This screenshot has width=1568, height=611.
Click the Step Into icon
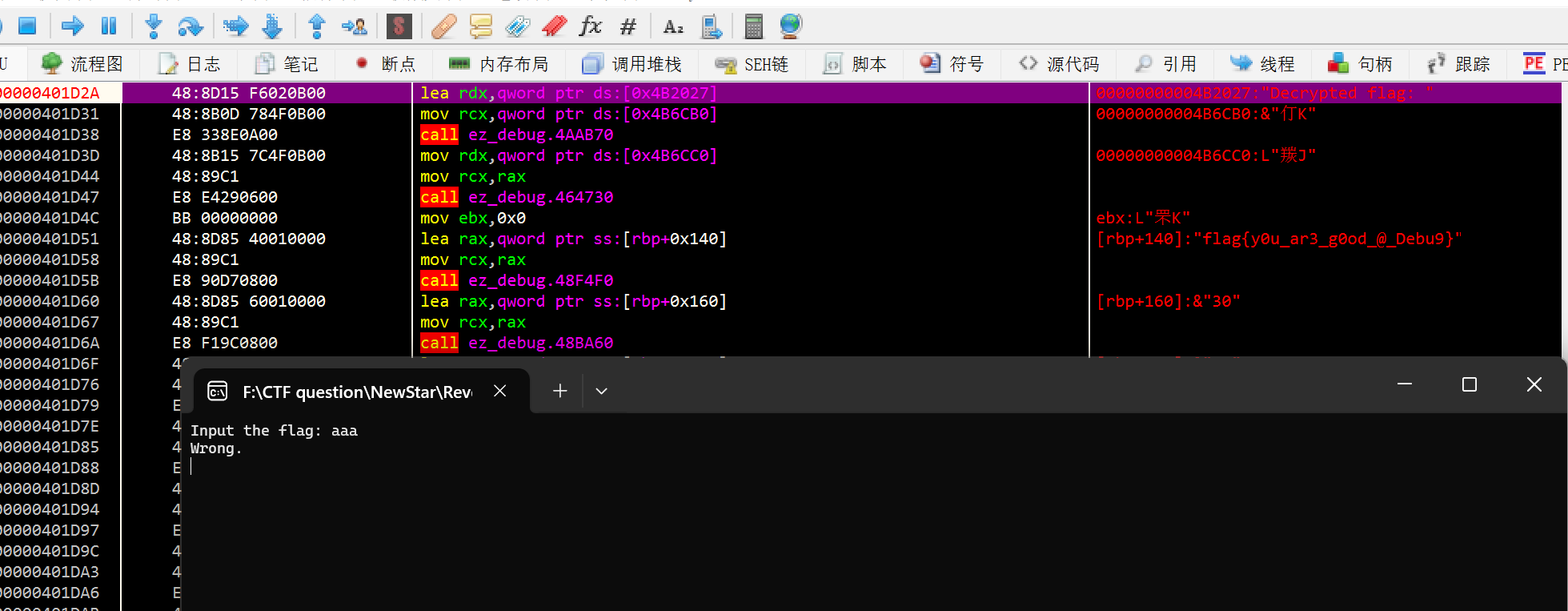(154, 26)
